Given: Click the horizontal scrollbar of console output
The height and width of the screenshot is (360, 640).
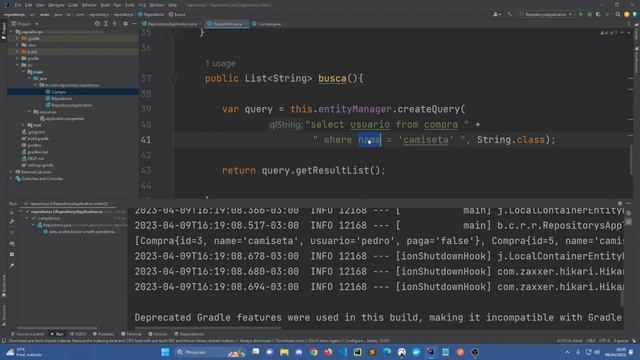Looking at the screenshot, I should (207, 327).
